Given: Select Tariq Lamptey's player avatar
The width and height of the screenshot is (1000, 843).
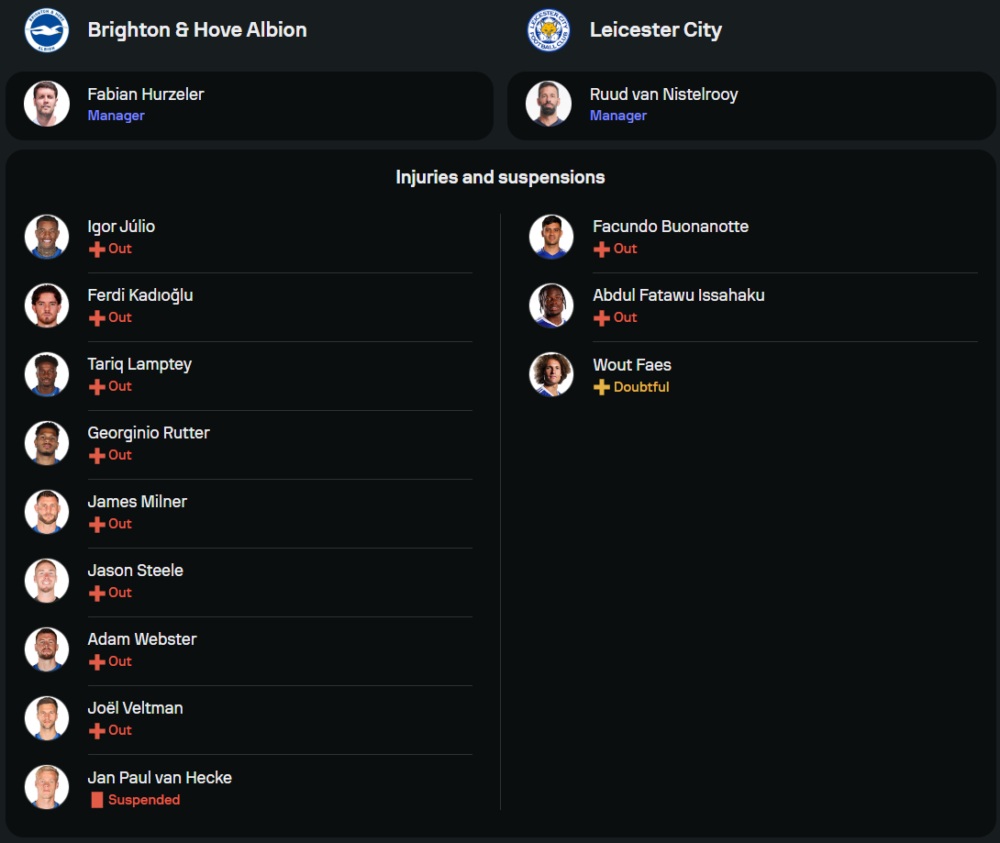Looking at the screenshot, I should [x=47, y=374].
